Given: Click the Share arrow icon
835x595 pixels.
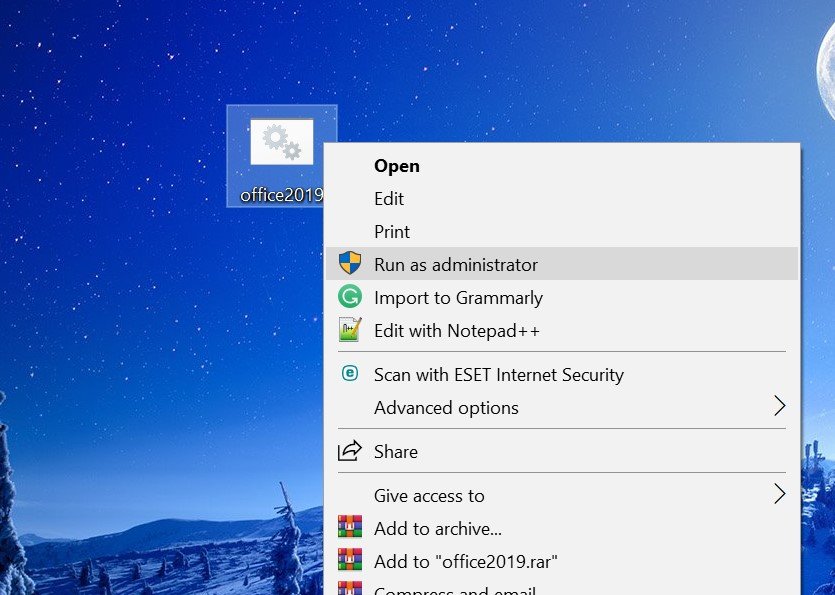Looking at the screenshot, I should tap(350, 451).
